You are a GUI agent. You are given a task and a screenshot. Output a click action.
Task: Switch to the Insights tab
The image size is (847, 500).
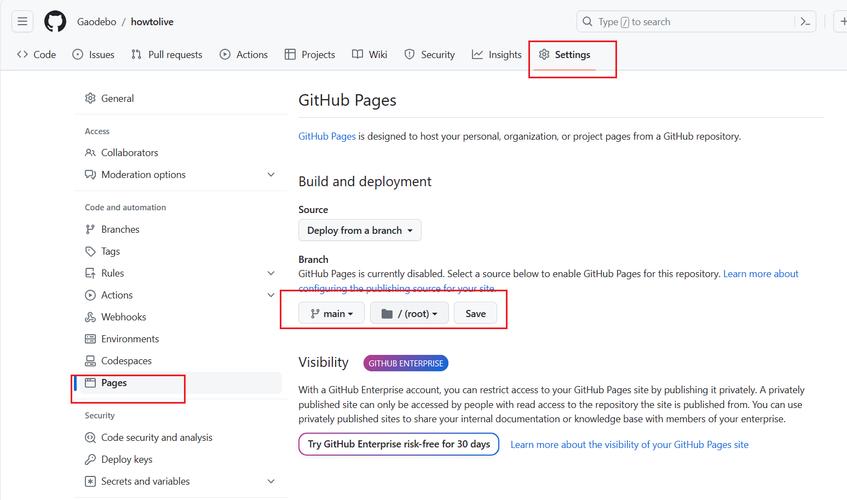tap(497, 55)
